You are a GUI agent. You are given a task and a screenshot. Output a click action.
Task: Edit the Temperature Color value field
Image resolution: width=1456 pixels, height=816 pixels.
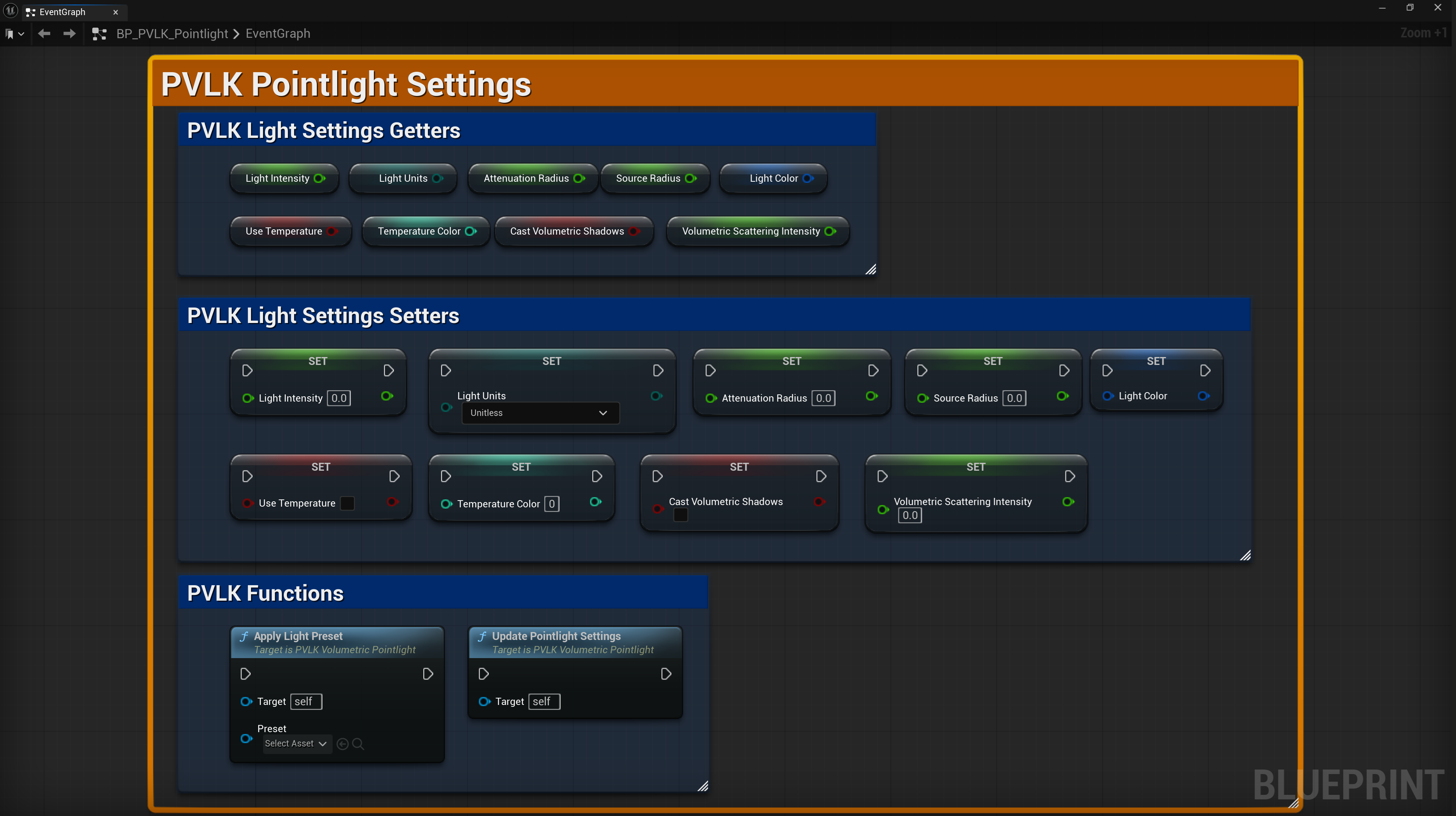point(551,504)
